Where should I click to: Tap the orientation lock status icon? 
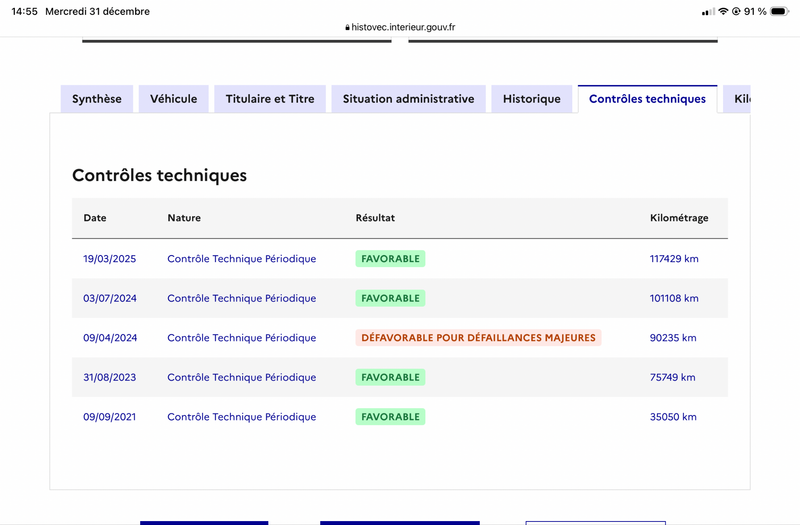[x=736, y=11]
